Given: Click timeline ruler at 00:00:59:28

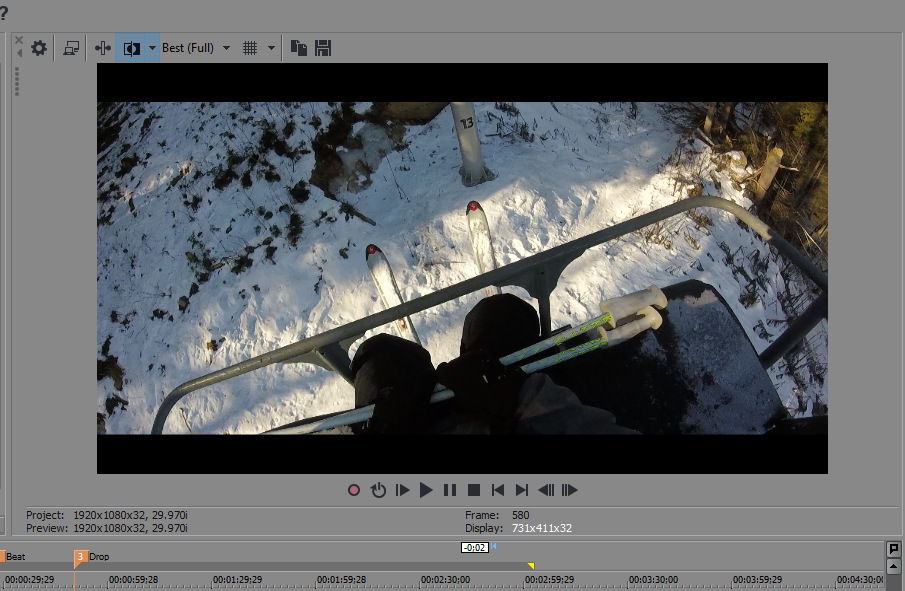Looking at the screenshot, I should pos(133,579).
